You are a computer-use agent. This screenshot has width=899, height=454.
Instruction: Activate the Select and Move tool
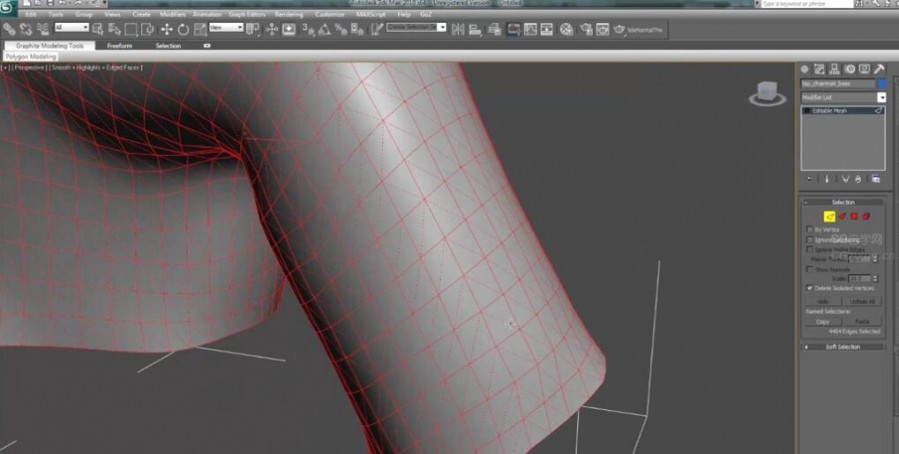167,29
